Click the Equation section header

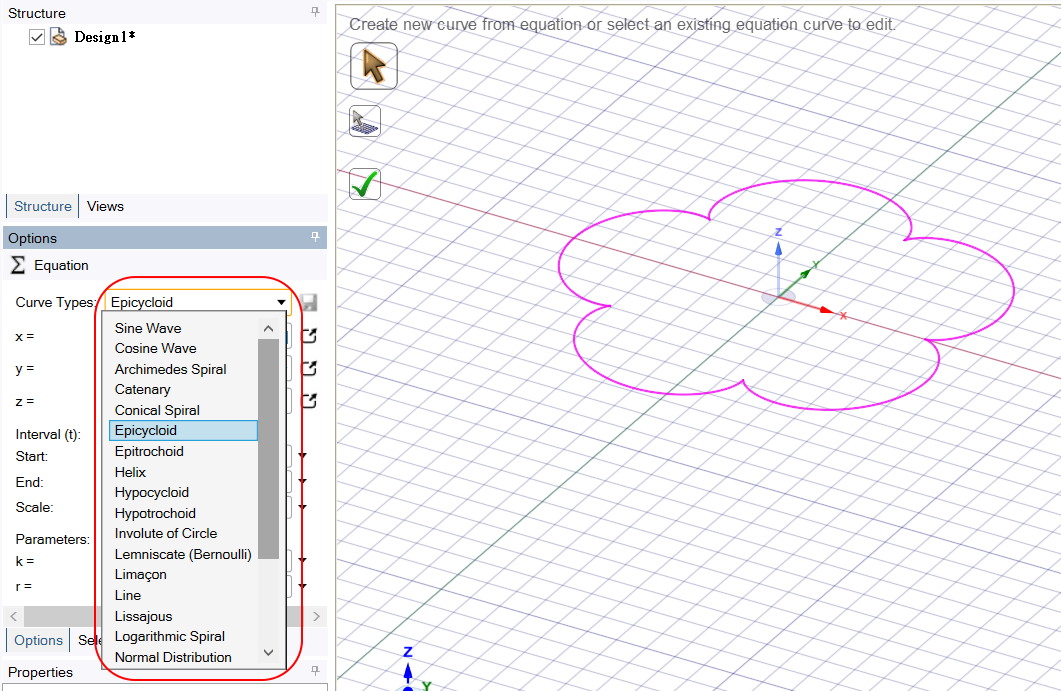(61, 265)
